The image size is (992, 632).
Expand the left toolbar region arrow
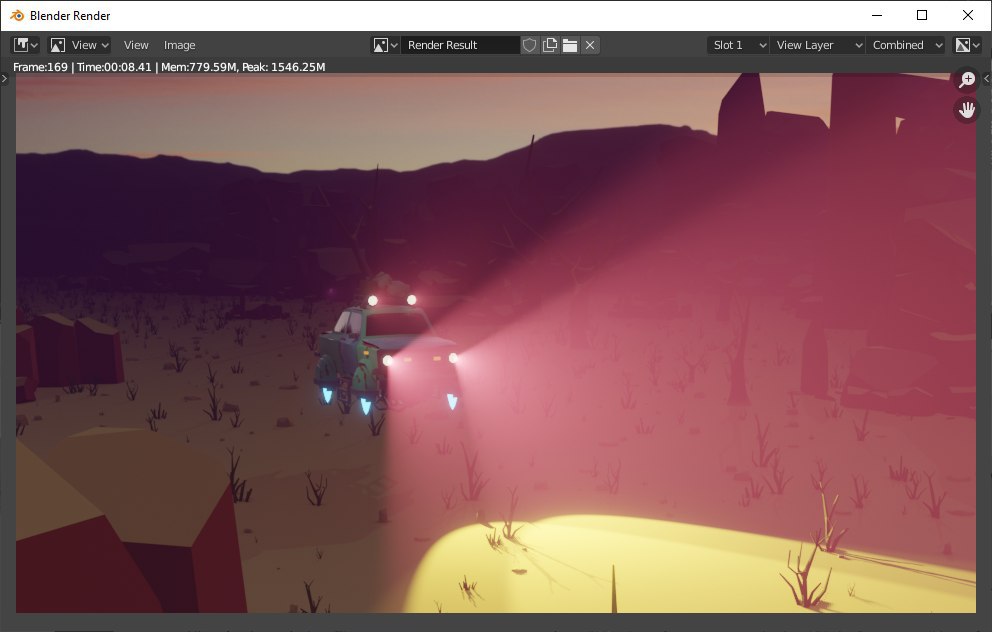point(4,78)
